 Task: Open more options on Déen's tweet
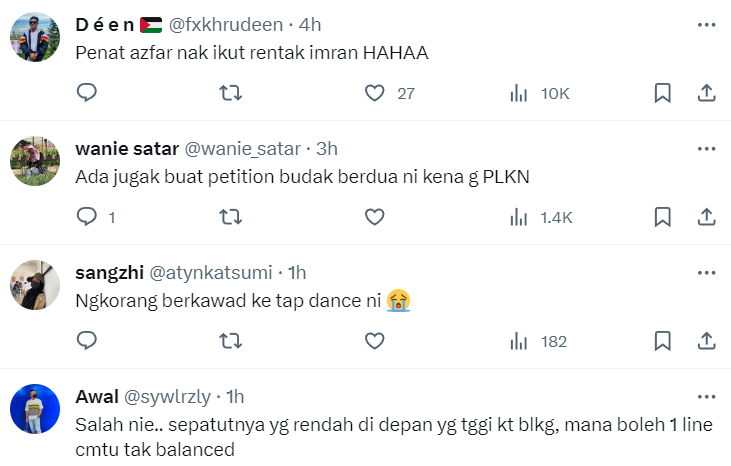(706, 25)
